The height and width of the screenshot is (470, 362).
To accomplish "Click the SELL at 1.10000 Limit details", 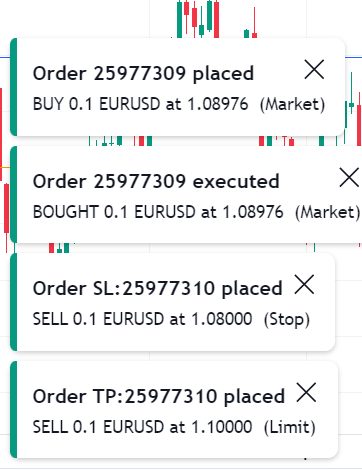I will click(x=174, y=427).
